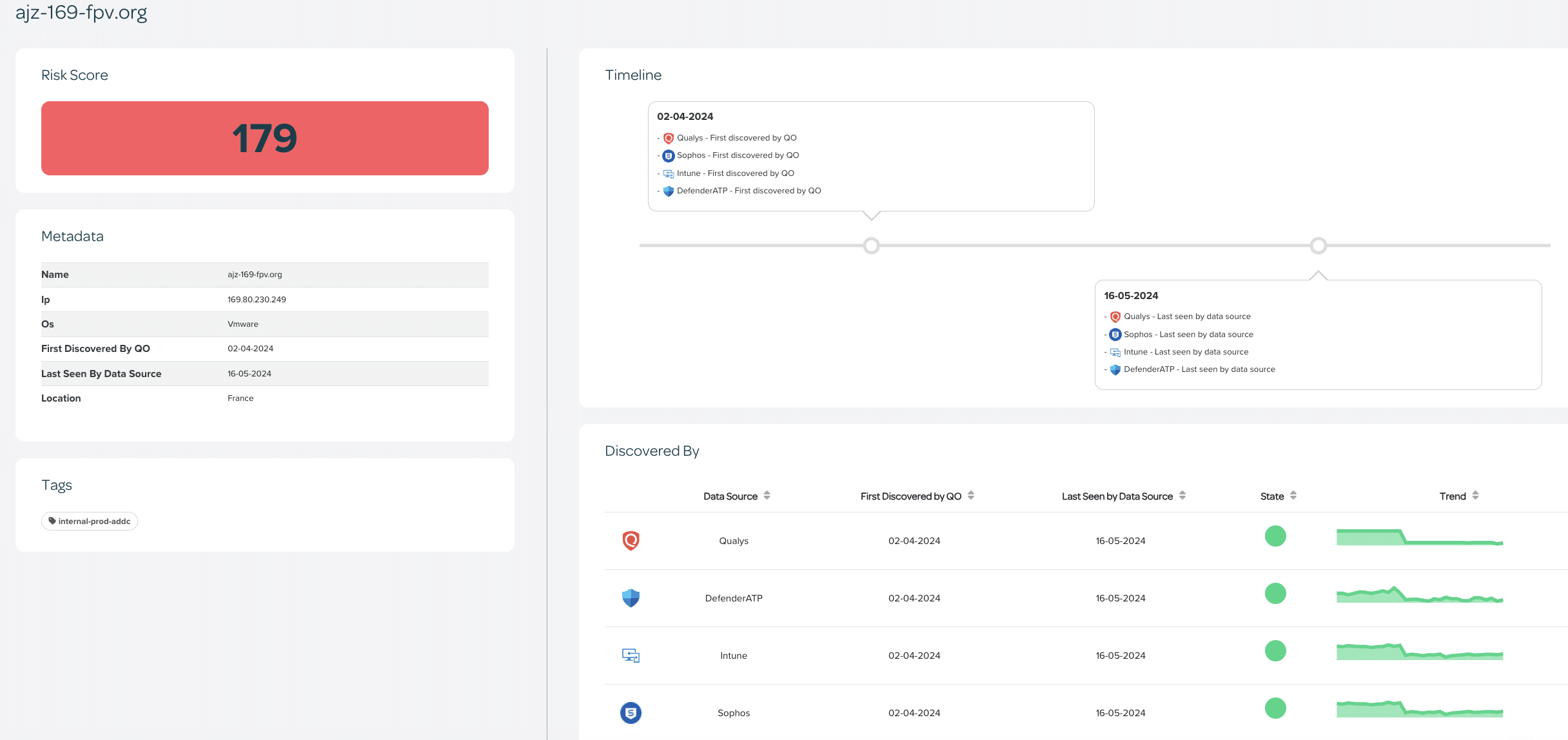The height and width of the screenshot is (740, 1568).
Task: Click the Sophos trend sparkline chart
Action: [1419, 709]
